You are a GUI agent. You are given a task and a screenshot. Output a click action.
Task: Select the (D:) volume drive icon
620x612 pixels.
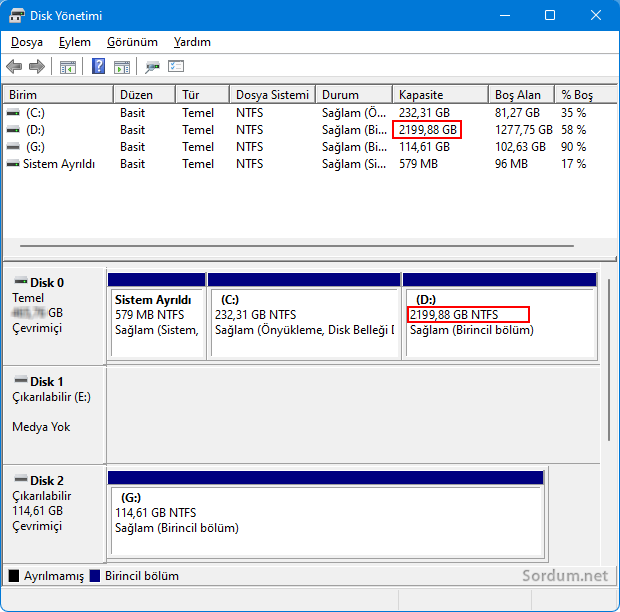click(x=13, y=130)
